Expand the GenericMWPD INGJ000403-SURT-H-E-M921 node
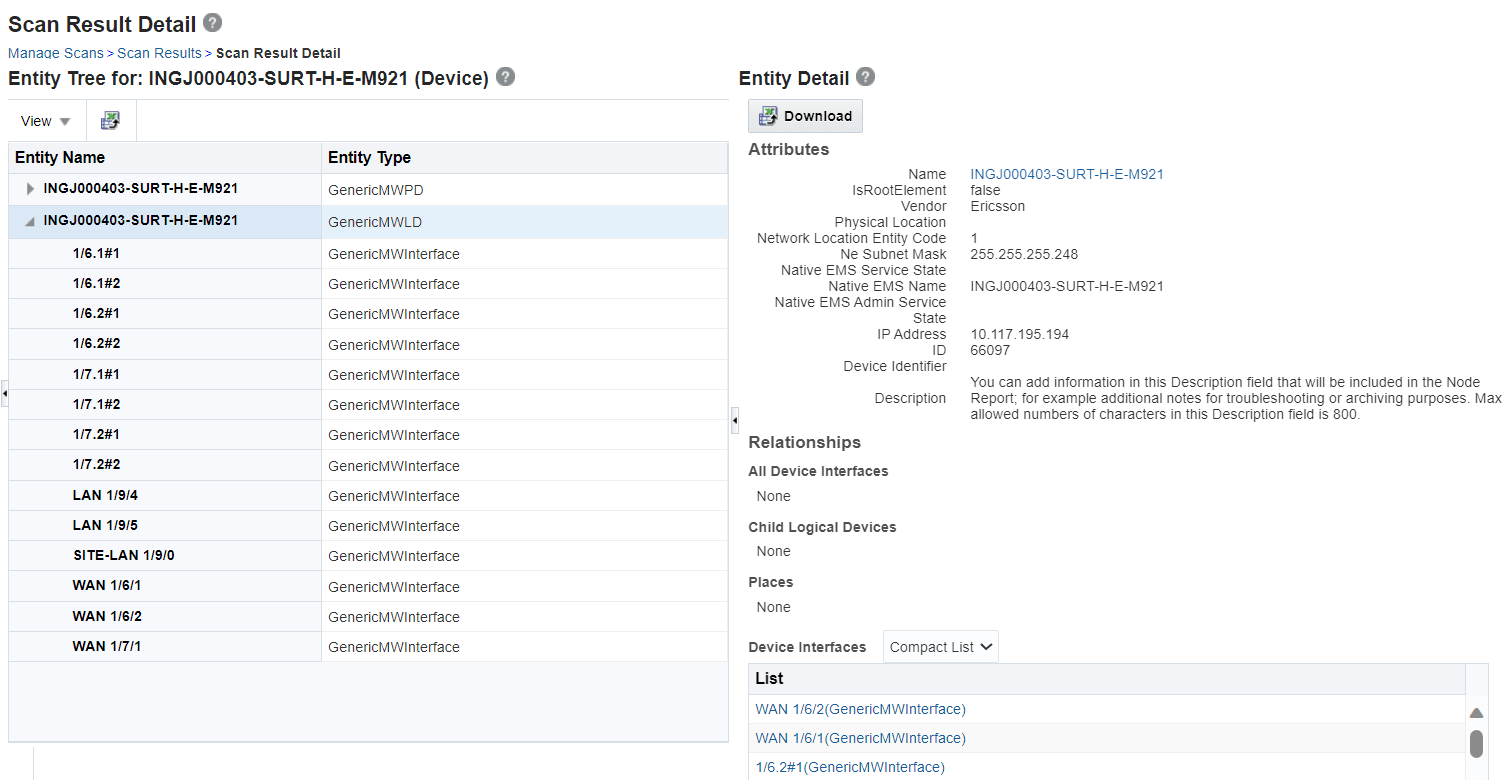Image resolution: width=1507 pixels, height=780 pixels. 30,188
